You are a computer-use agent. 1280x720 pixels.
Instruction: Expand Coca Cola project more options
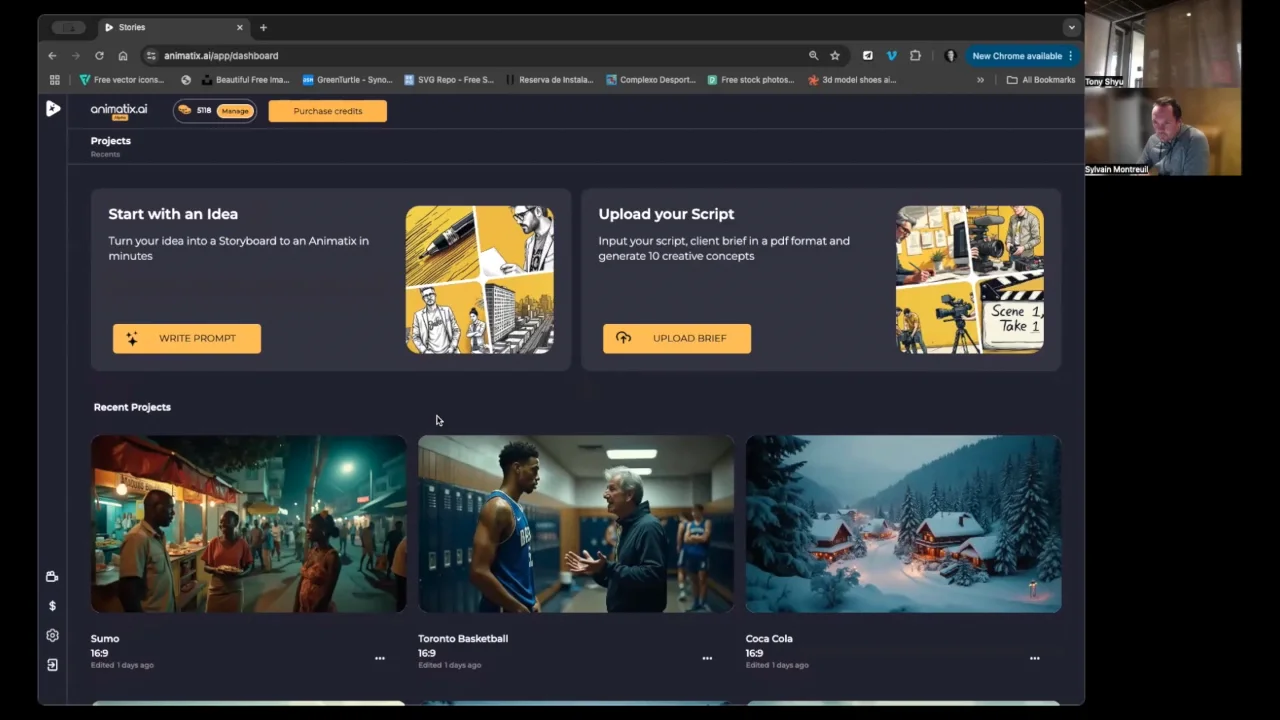coord(1034,658)
